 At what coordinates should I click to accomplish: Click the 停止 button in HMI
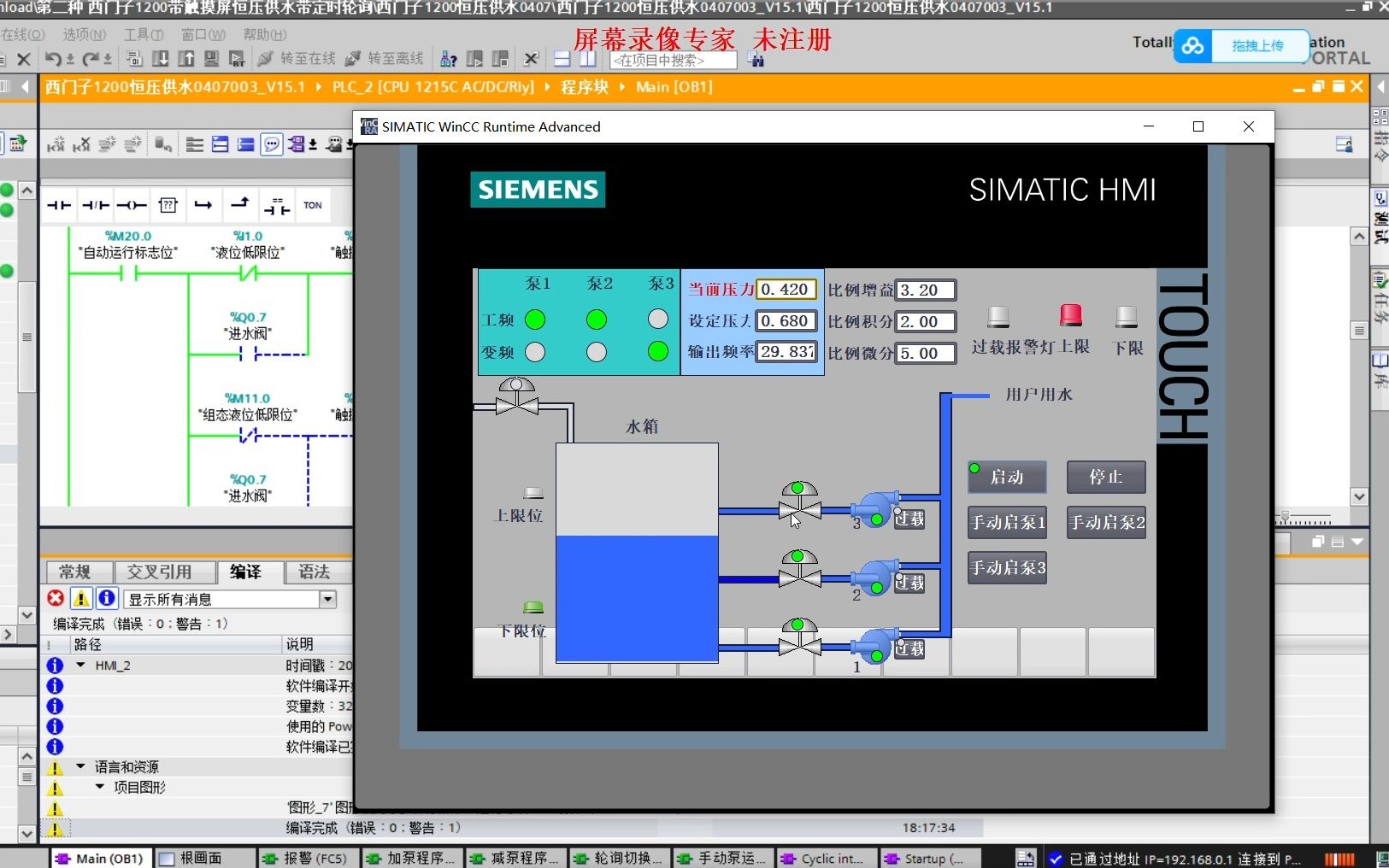click(1106, 477)
